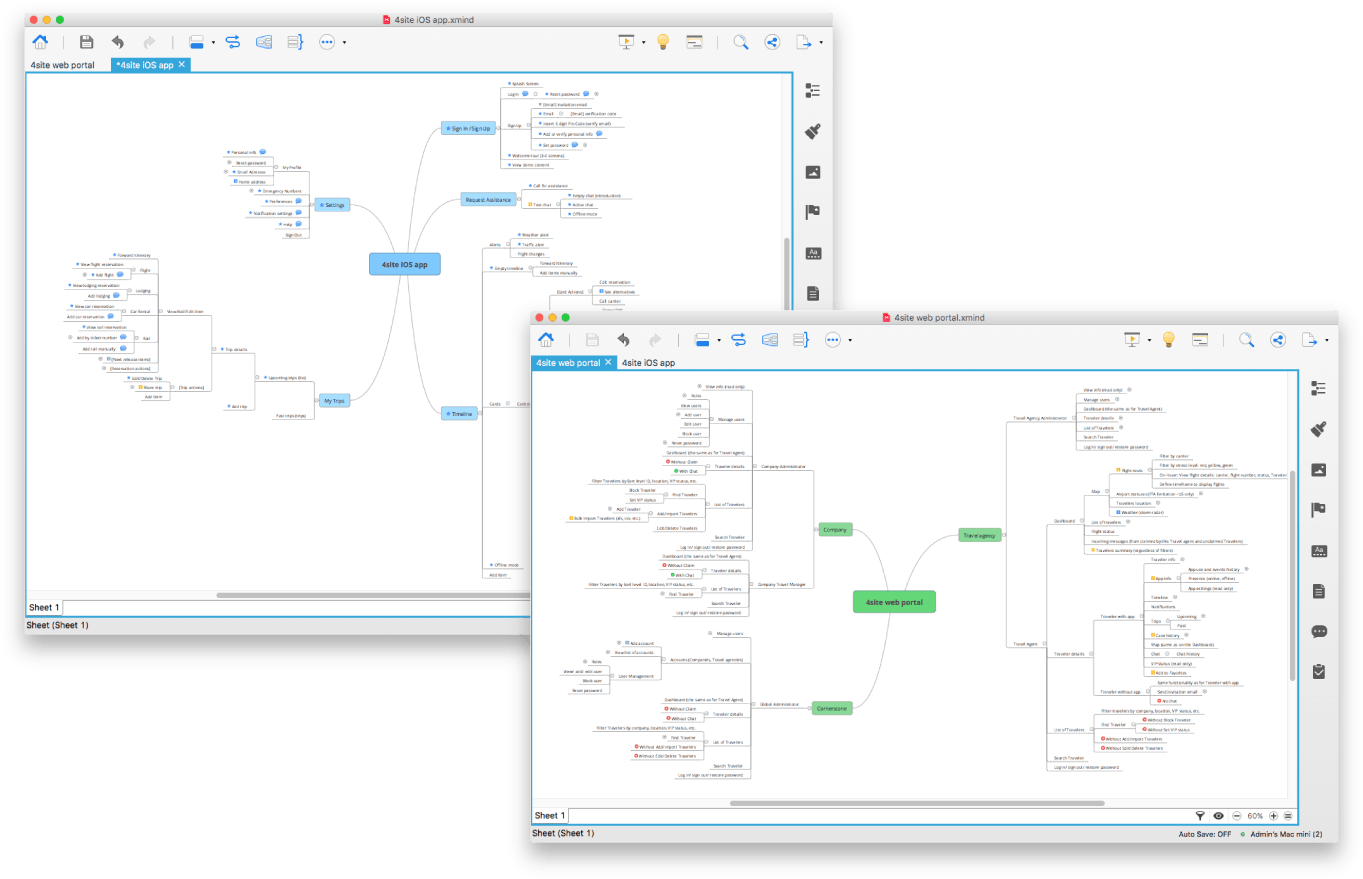The width and height of the screenshot is (1363, 879).
Task: Click export icon in iOS app window
Action: click(804, 42)
